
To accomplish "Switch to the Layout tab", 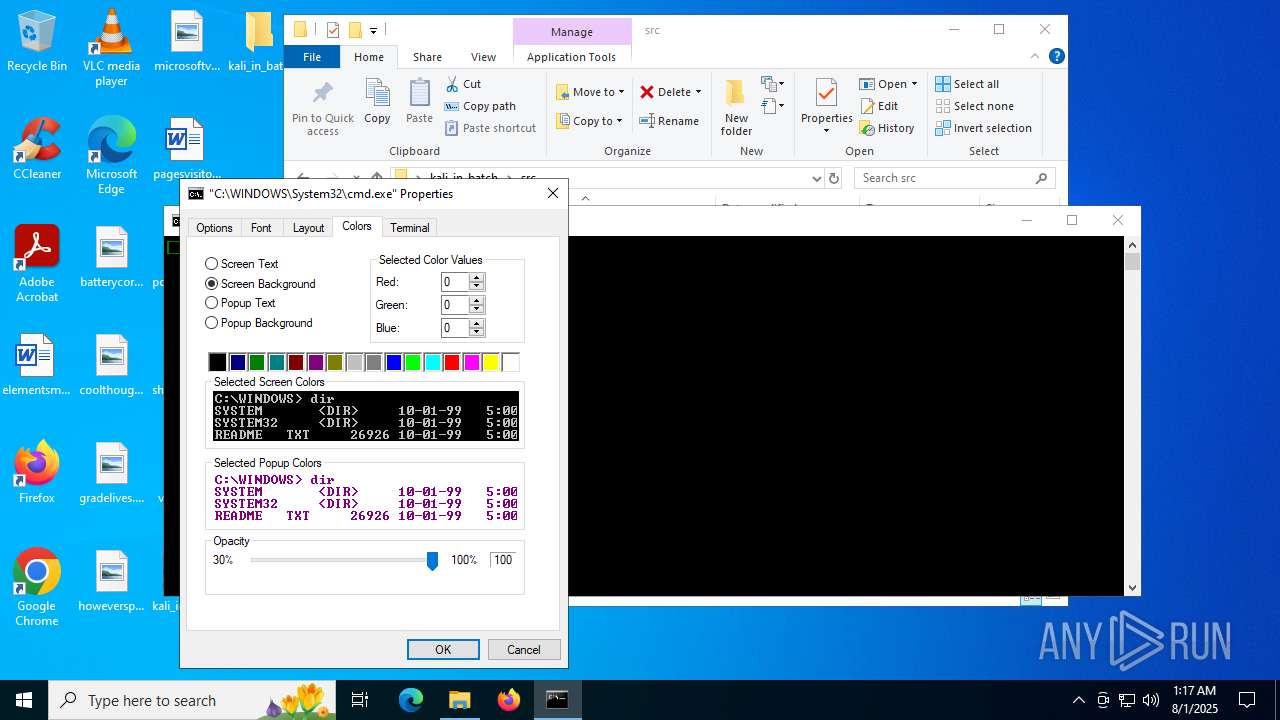I will pyautogui.click(x=308, y=228).
